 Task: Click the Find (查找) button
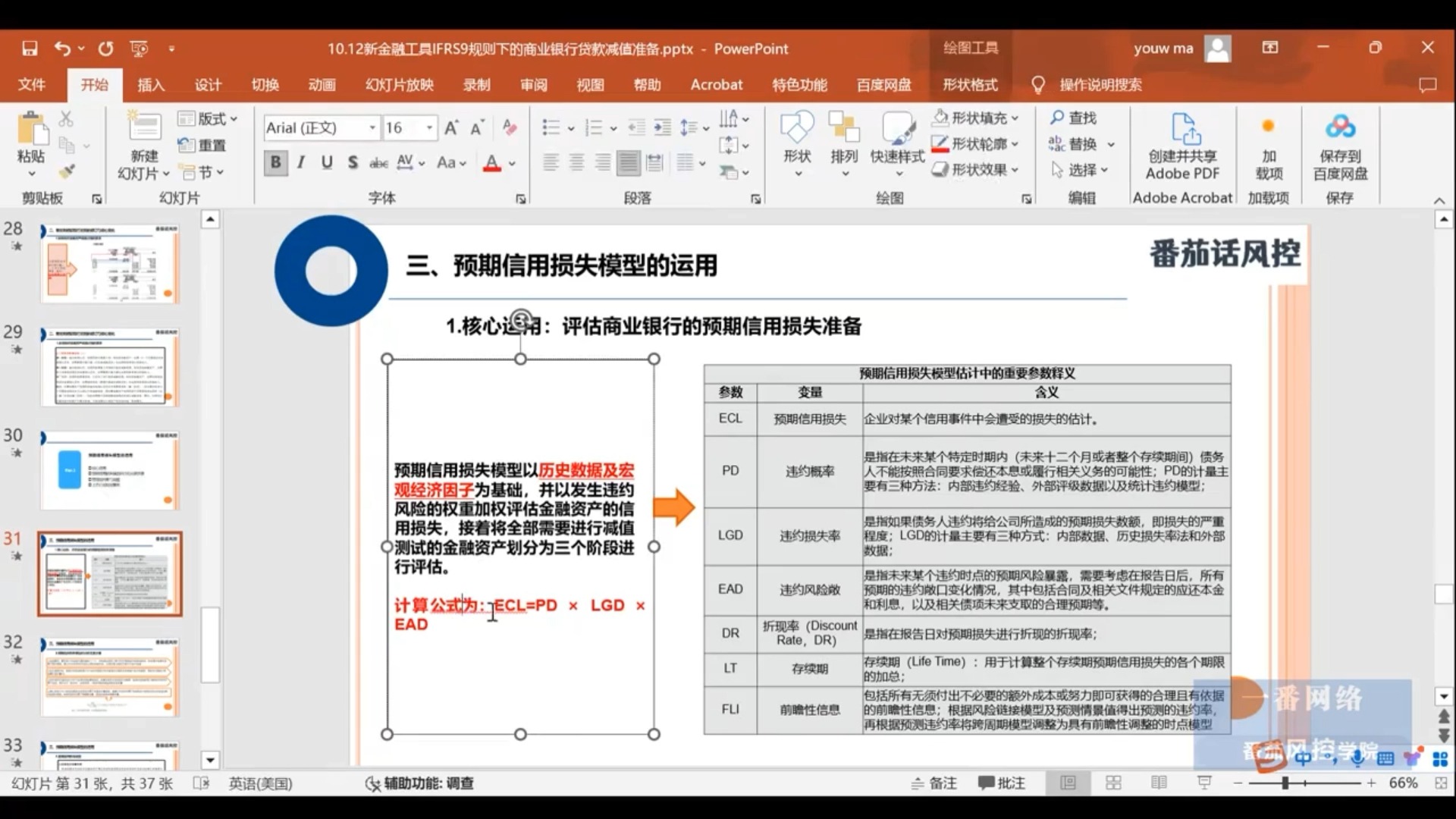[x=1073, y=118]
